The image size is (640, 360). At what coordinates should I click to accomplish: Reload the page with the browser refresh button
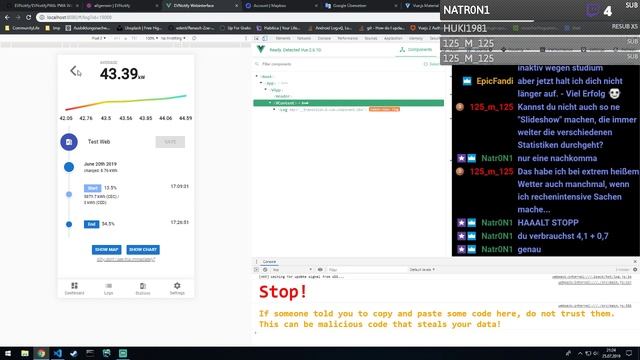pyautogui.click(x=28, y=17)
